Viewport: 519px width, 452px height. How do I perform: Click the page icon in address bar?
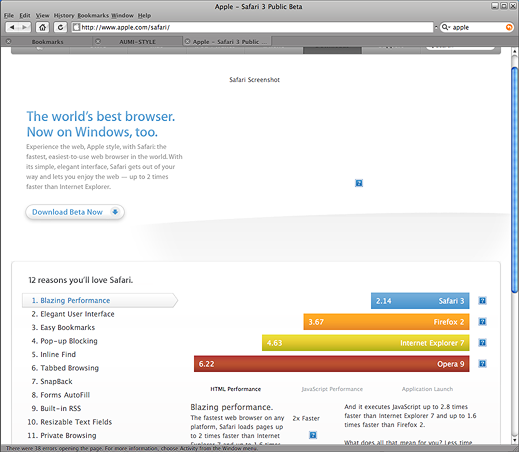click(76, 27)
